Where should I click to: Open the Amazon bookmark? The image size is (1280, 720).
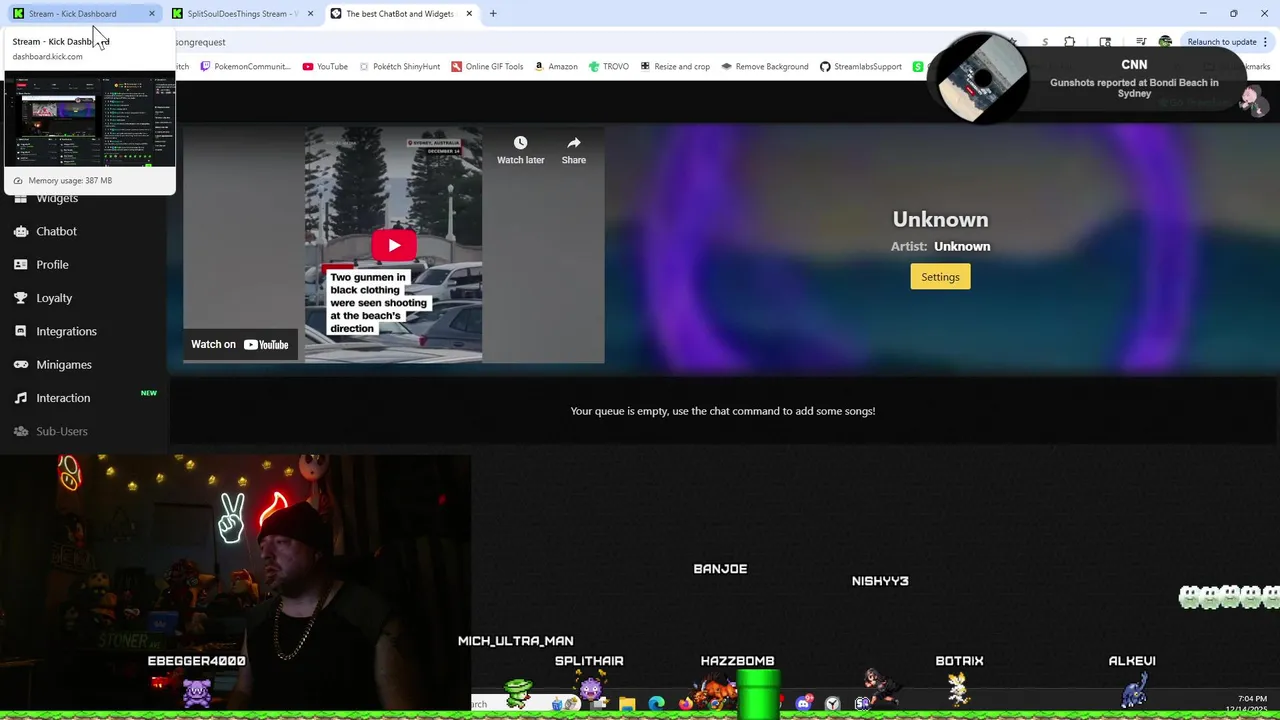[556, 67]
